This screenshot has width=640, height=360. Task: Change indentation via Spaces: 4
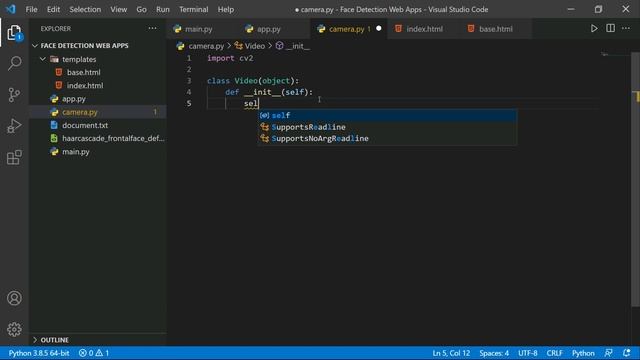[x=494, y=353]
